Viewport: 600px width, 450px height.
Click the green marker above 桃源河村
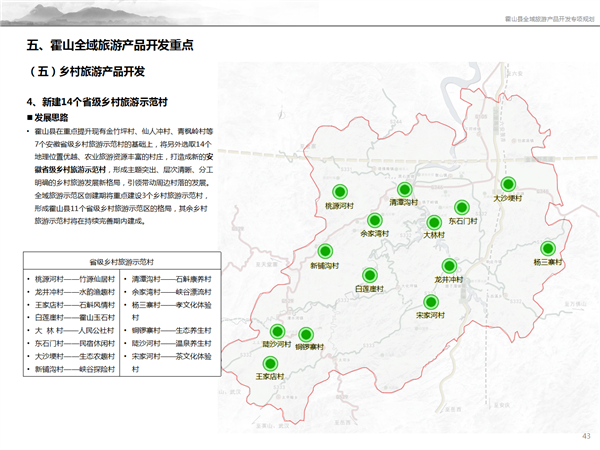[340, 192]
